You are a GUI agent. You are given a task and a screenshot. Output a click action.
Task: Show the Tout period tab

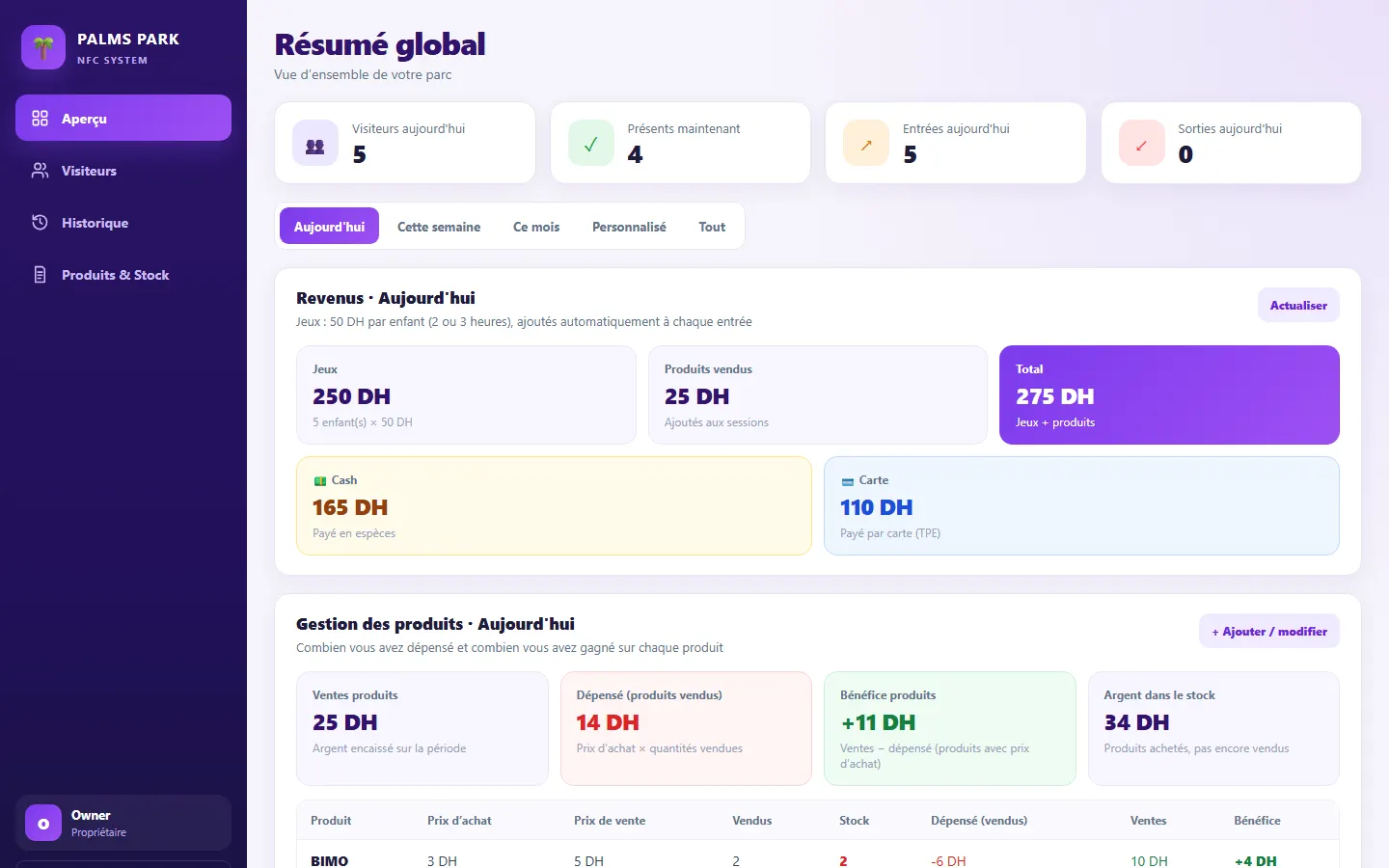[x=712, y=227]
